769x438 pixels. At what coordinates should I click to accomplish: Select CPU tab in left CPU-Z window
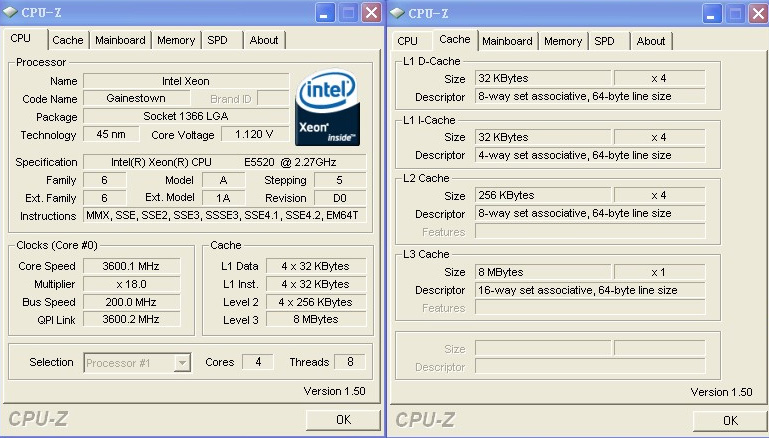[x=21, y=38]
